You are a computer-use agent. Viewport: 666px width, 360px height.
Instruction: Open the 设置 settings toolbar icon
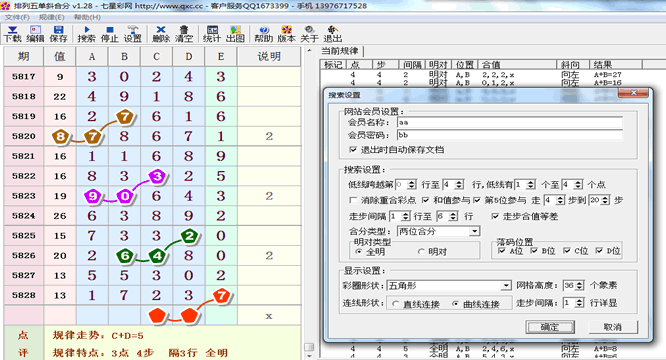(133, 34)
